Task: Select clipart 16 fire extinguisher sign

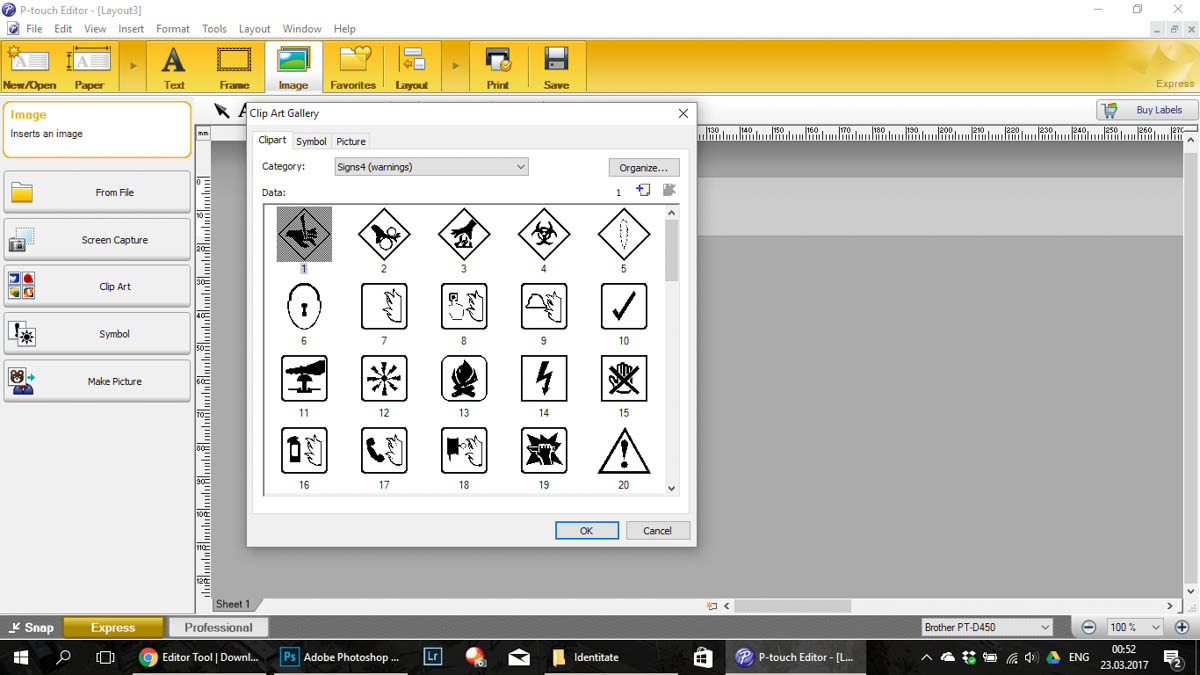Action: (304, 450)
